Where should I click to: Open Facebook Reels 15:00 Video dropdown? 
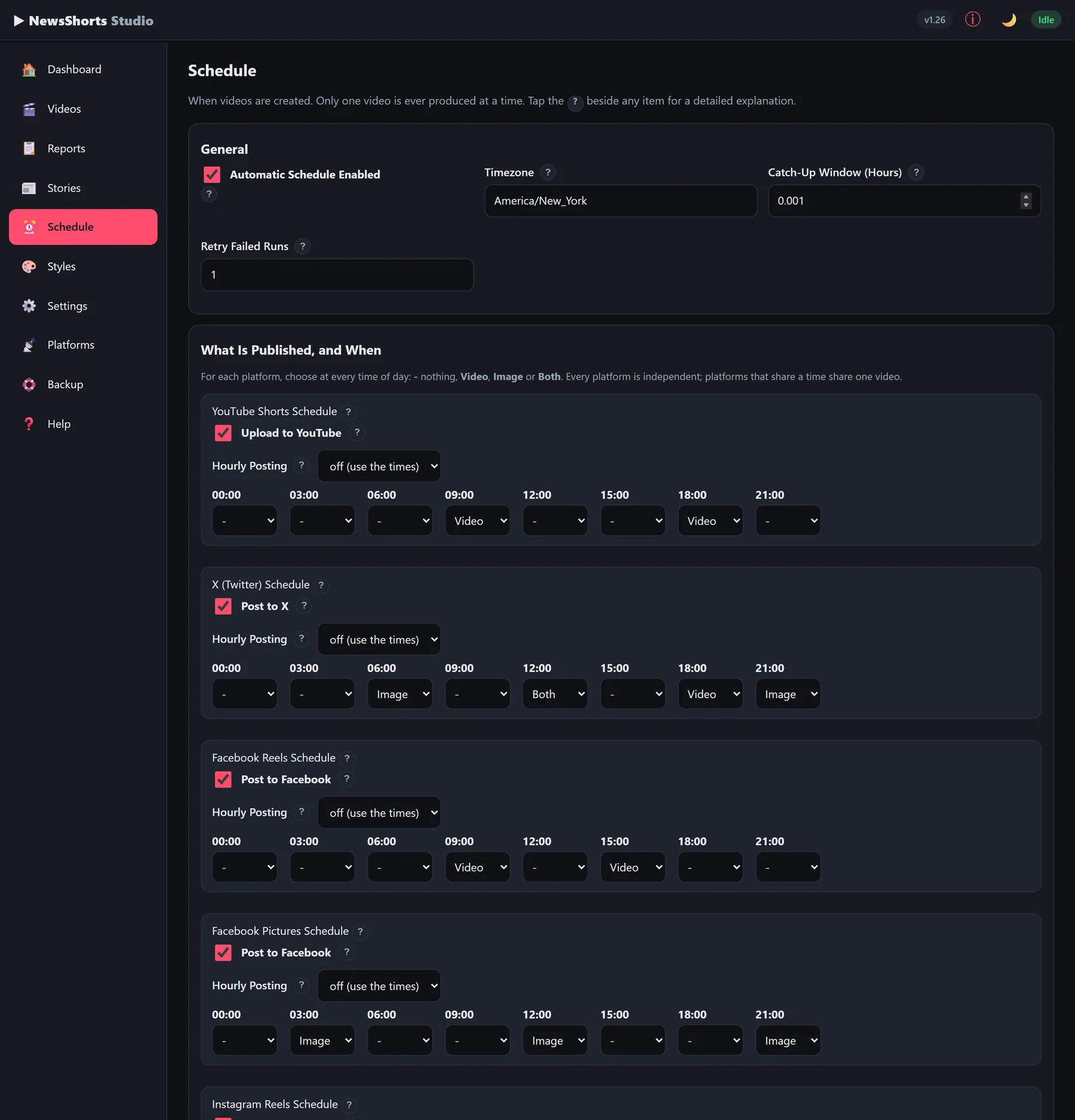tap(633, 867)
